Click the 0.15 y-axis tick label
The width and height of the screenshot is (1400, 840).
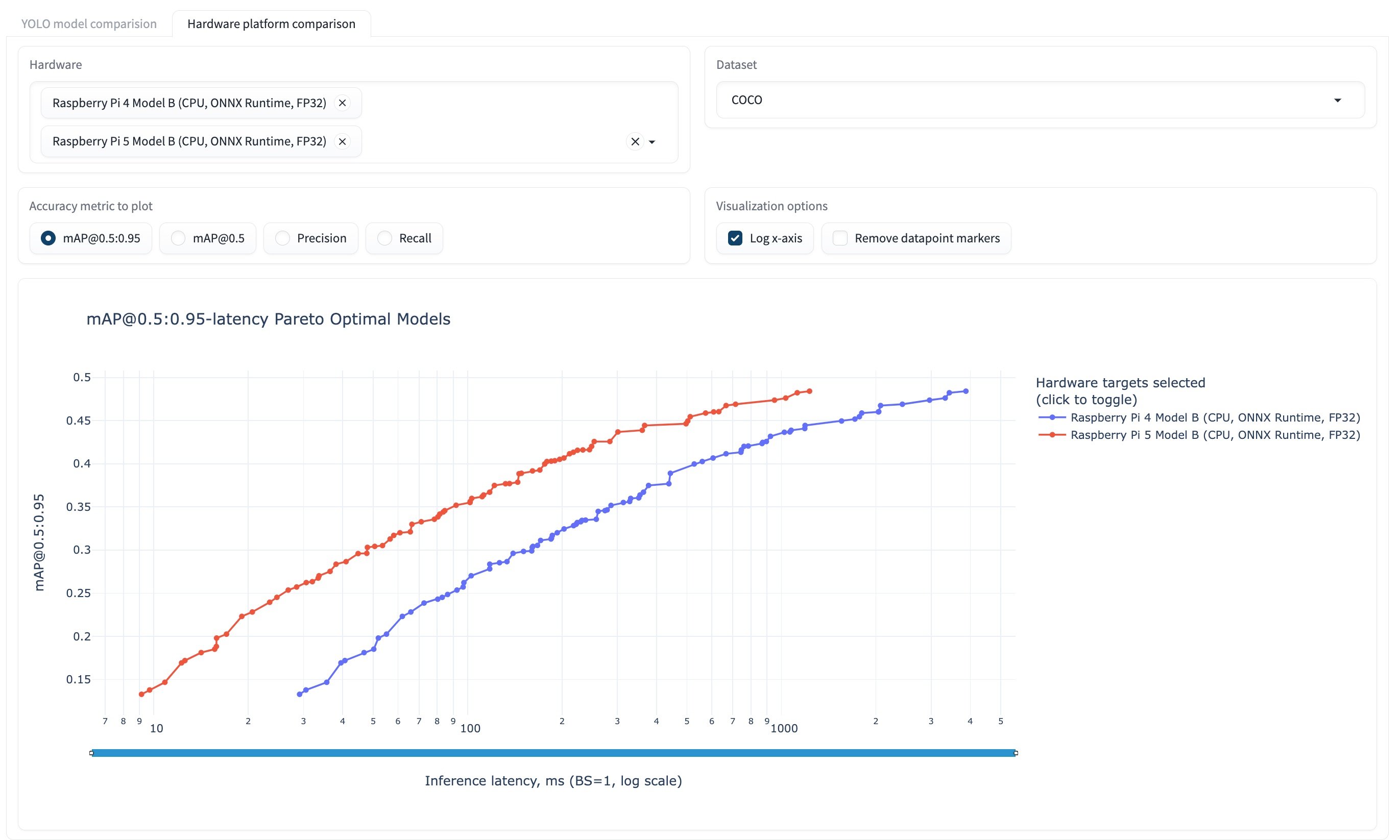[78, 679]
